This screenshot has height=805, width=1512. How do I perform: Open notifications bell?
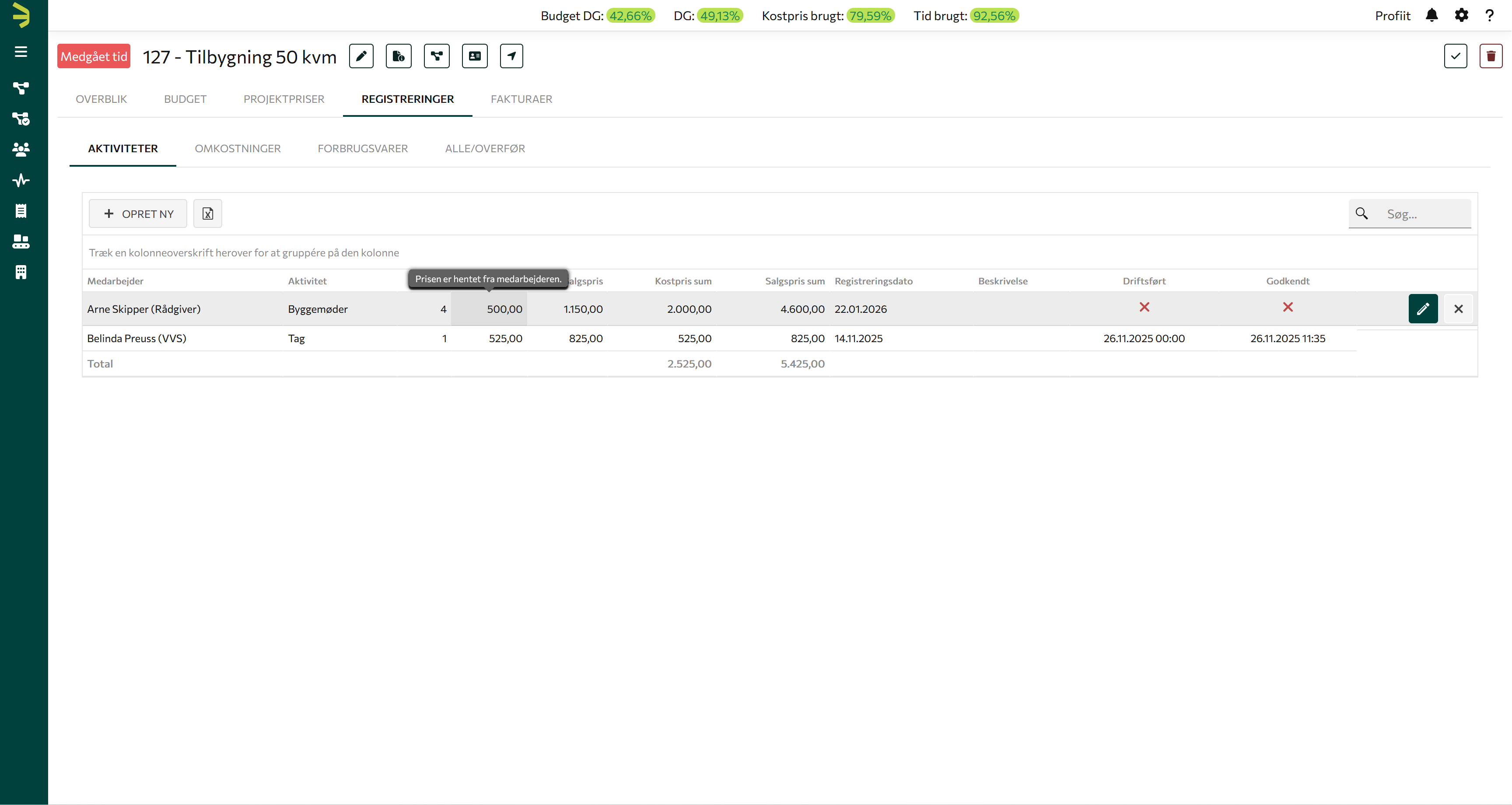[x=1431, y=16]
